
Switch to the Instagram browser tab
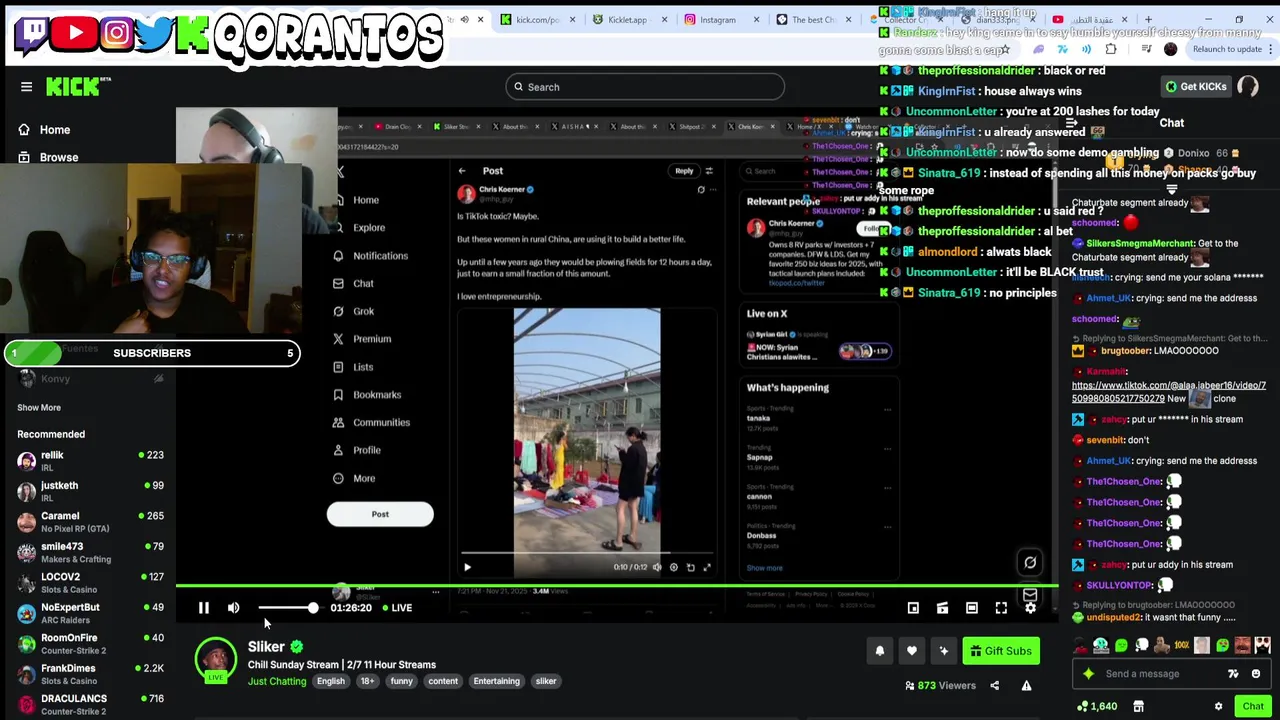[718, 19]
